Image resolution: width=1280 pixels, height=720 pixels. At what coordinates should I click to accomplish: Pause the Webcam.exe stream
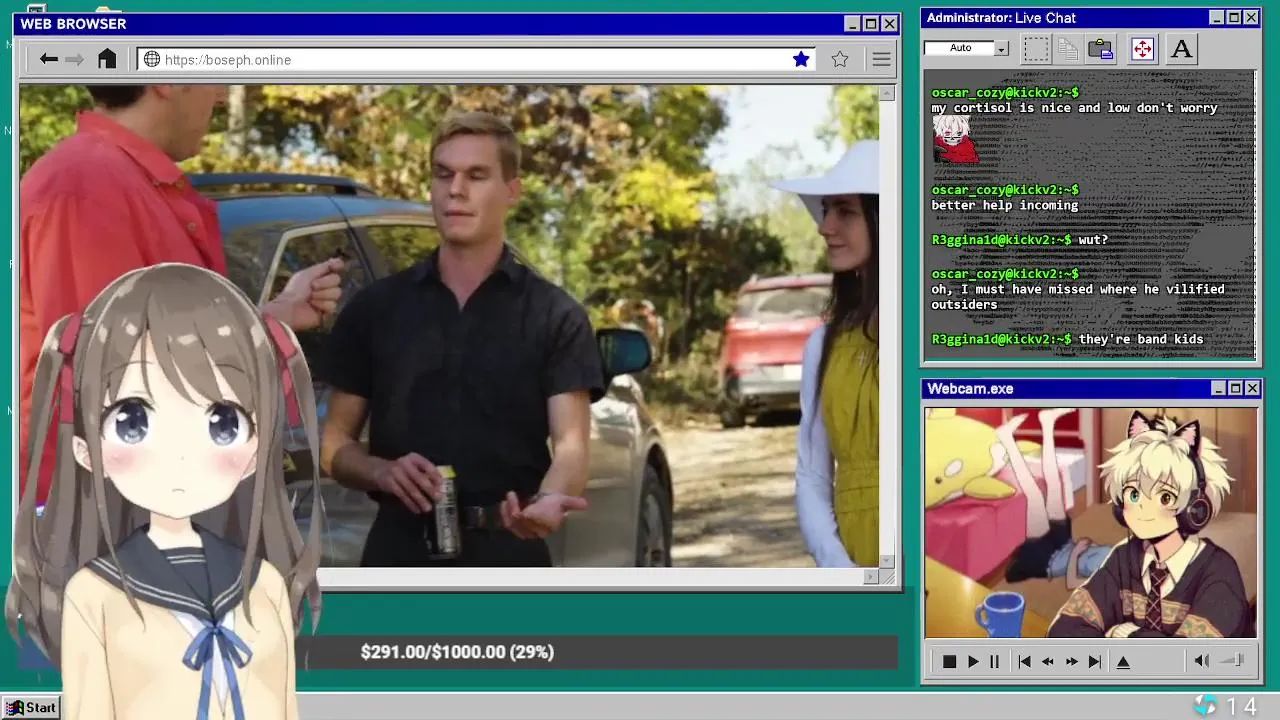994,661
